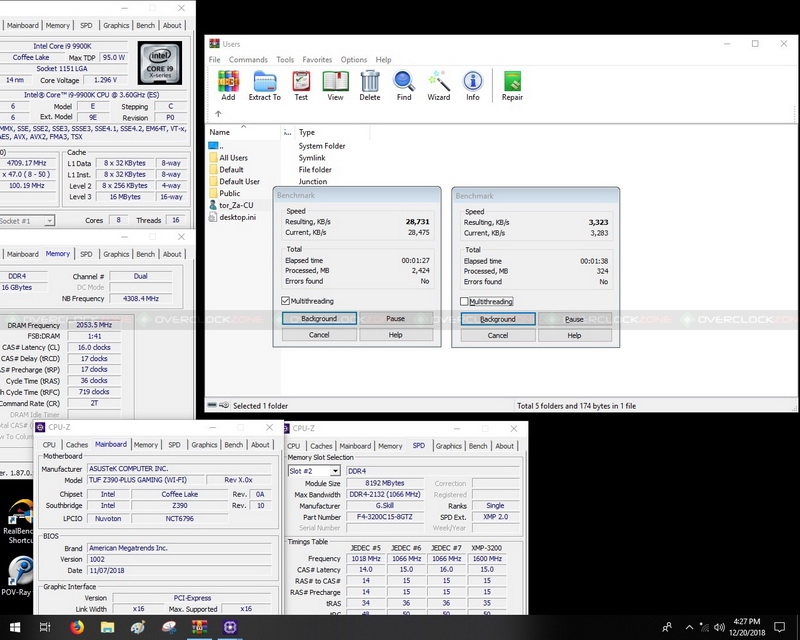Image resolution: width=800 pixels, height=640 pixels.
Task: Open the Commands menu
Action: coord(248,60)
